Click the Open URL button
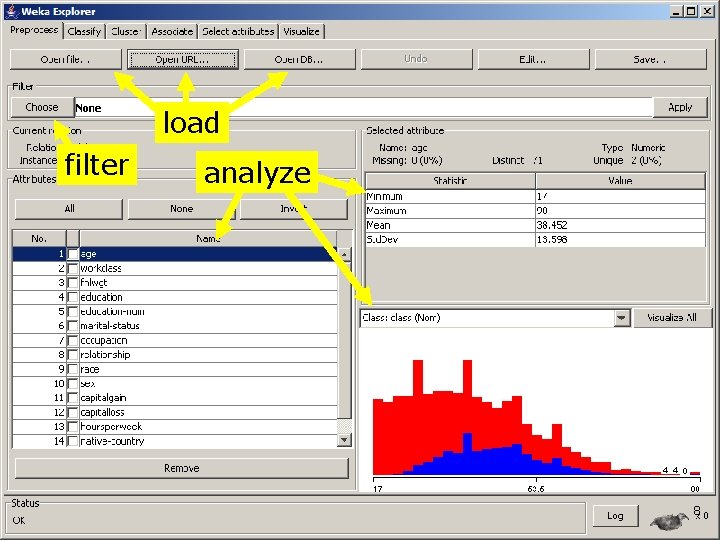The width and height of the screenshot is (720, 540). point(183,59)
